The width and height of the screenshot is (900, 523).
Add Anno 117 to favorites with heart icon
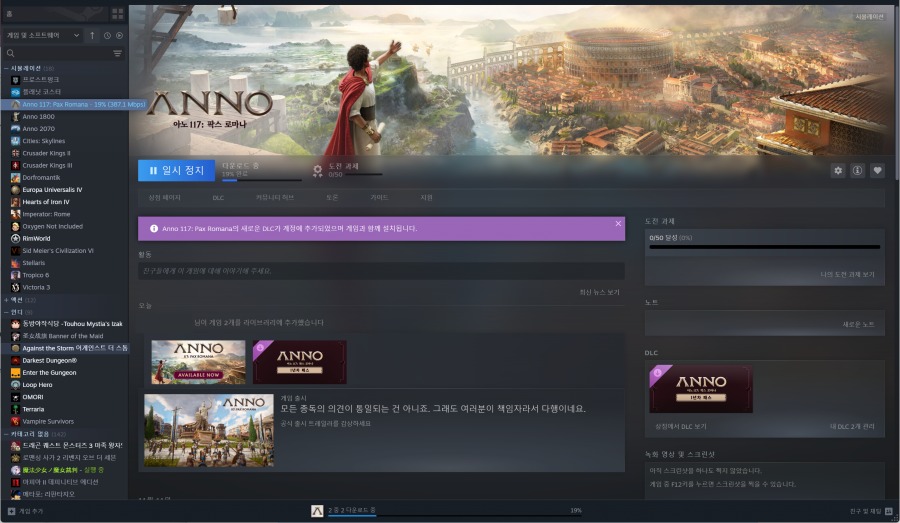point(878,171)
